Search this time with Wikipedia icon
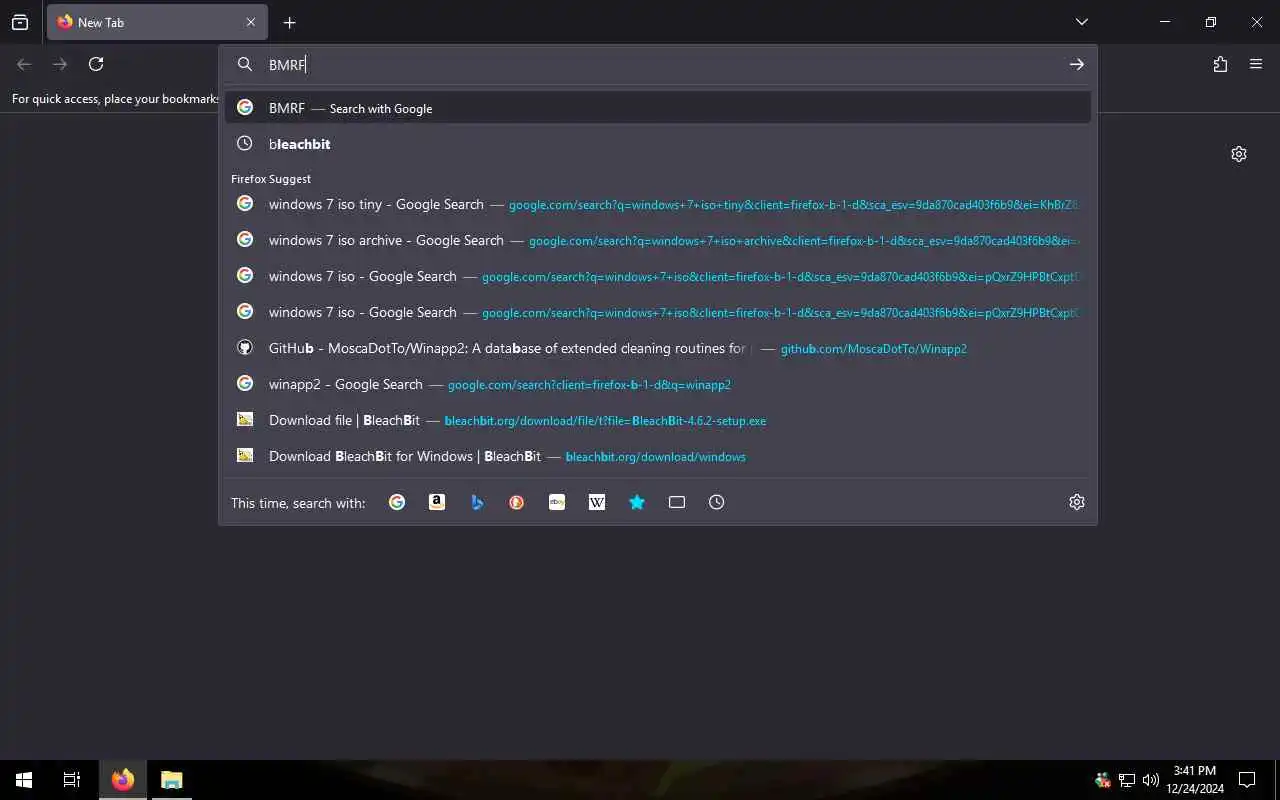Image resolution: width=1280 pixels, height=800 pixels. [x=597, y=502]
